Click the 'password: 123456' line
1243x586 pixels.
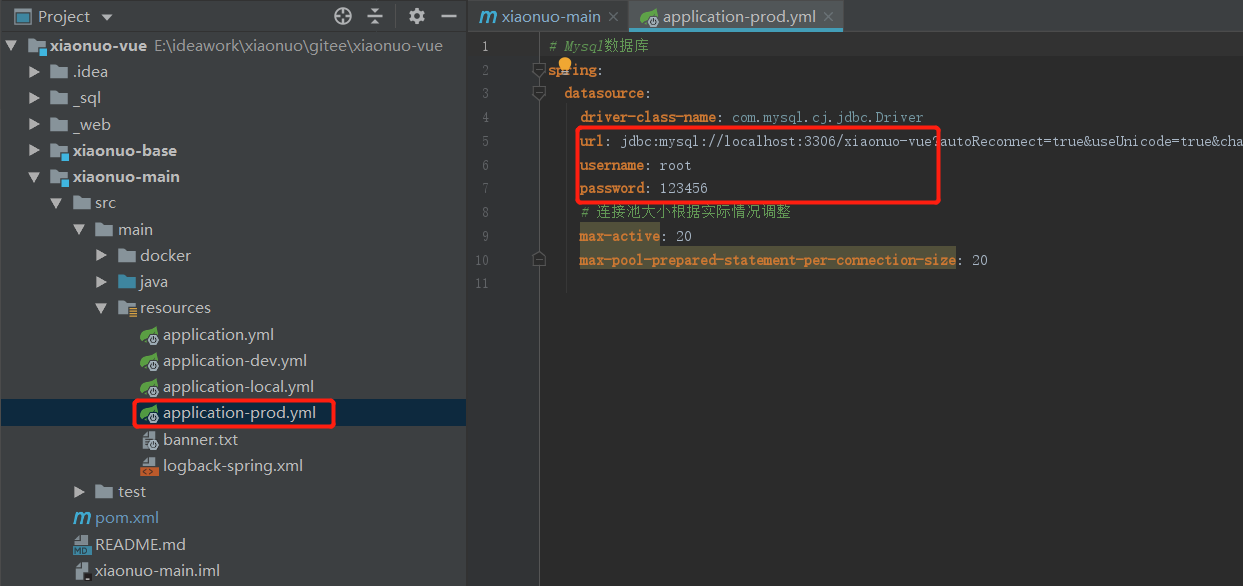643,189
